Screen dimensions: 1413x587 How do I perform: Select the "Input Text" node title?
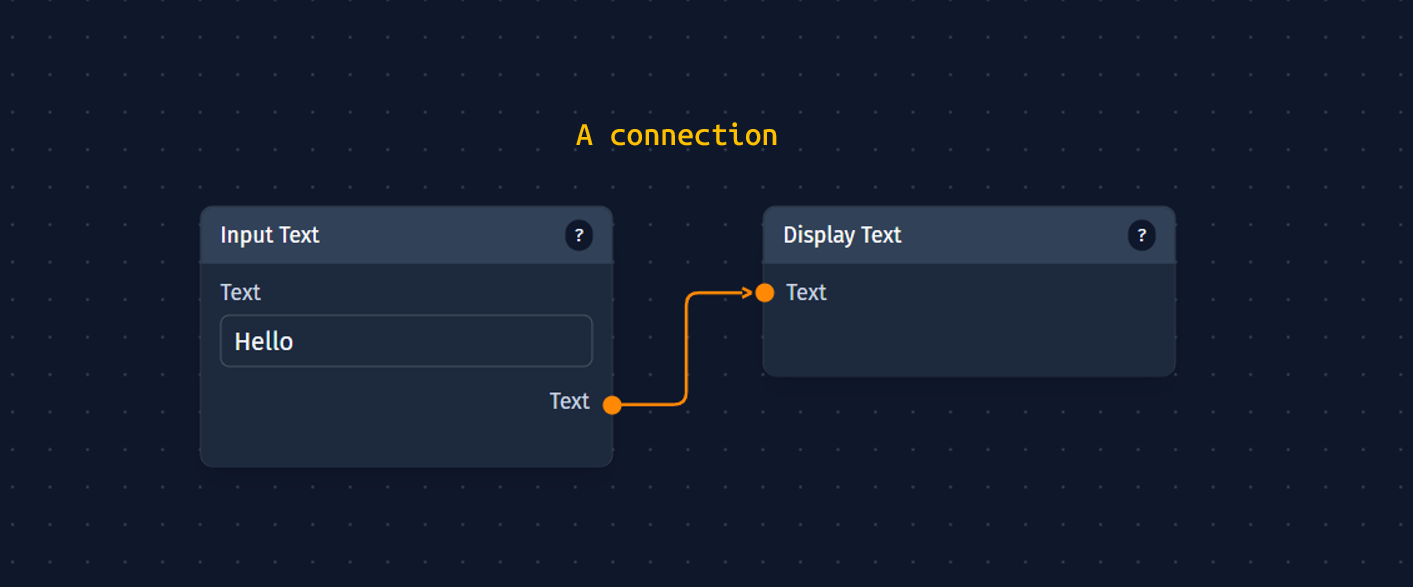270,235
